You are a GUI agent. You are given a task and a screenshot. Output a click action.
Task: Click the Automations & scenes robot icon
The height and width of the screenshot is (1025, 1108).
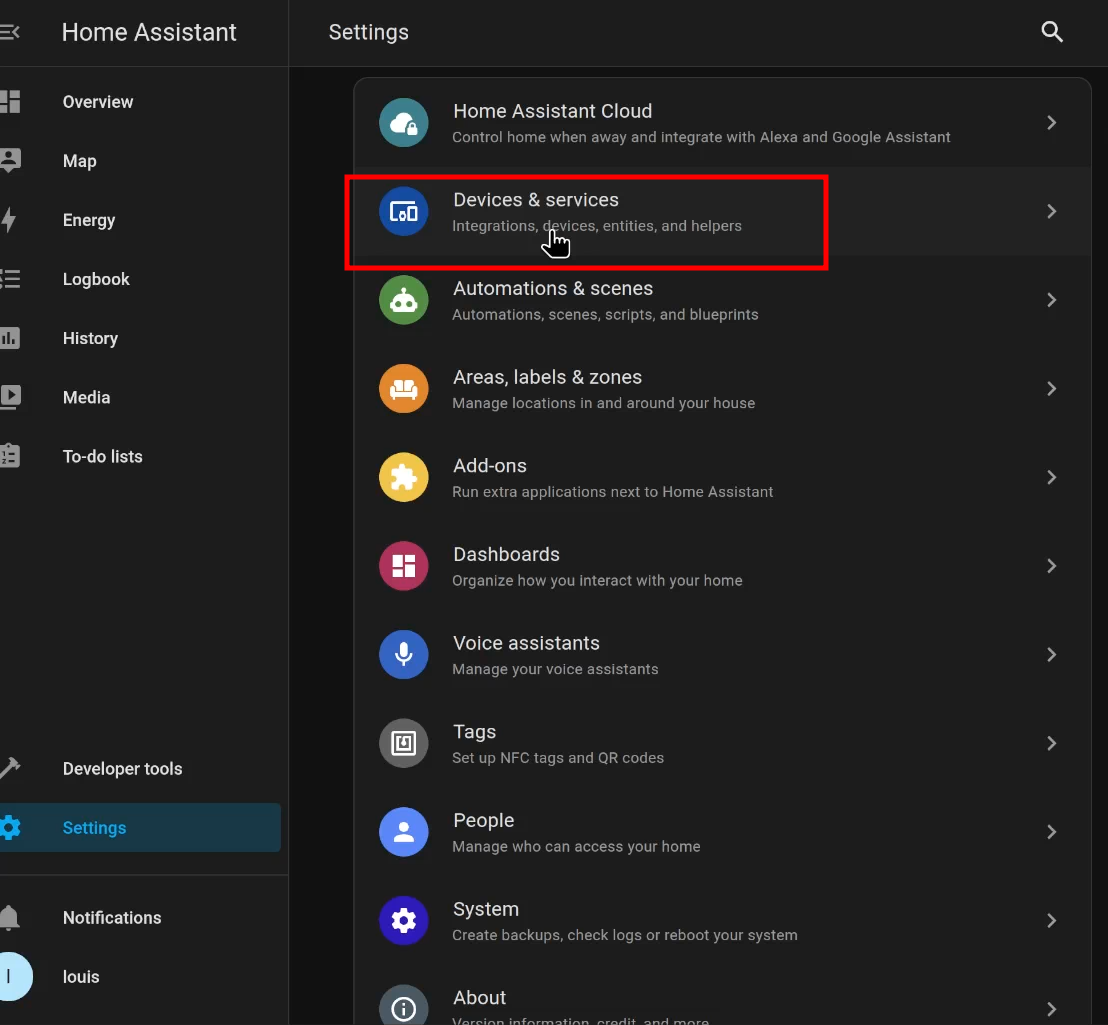click(403, 300)
